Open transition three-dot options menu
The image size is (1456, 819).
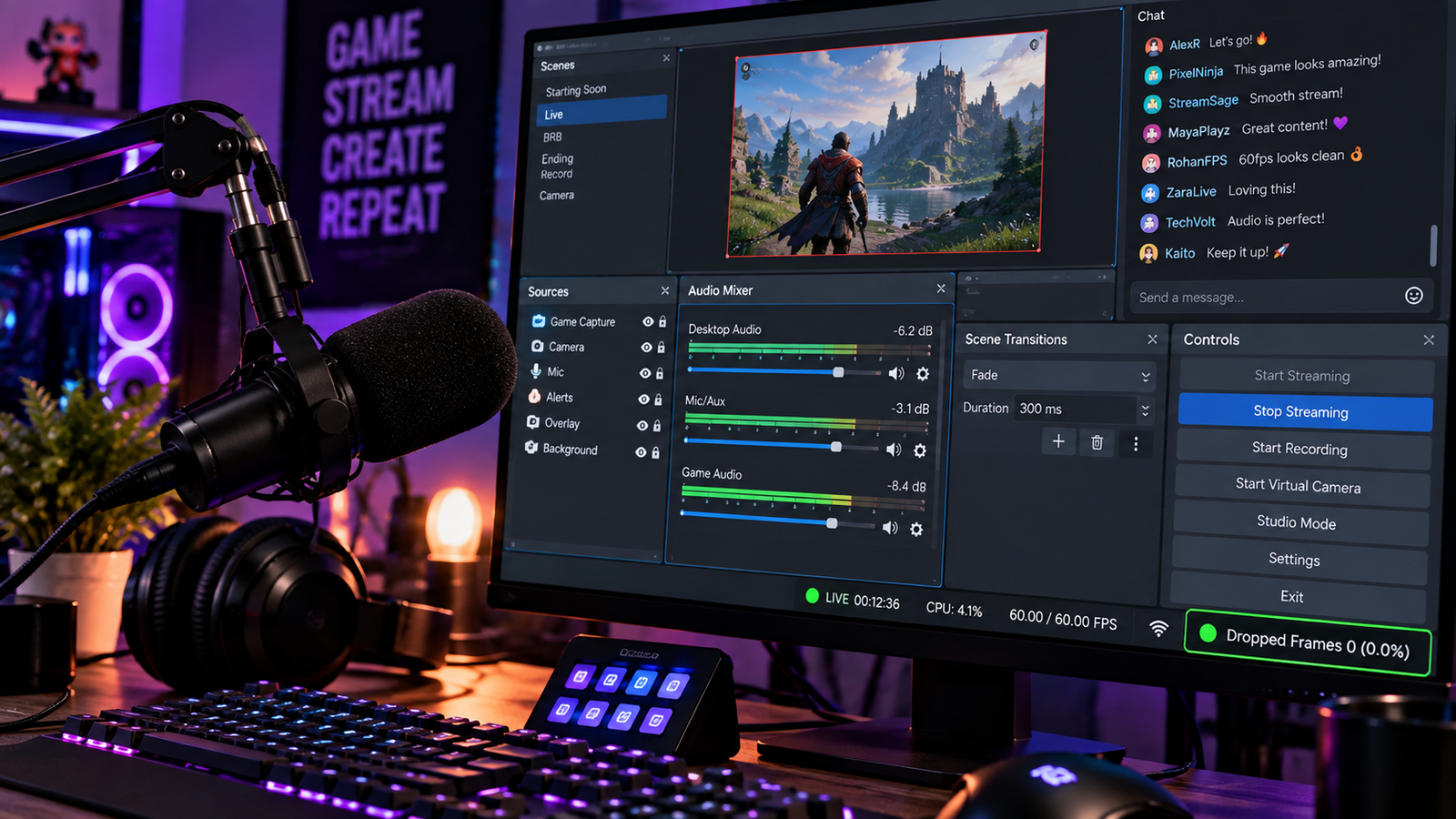tap(1136, 444)
